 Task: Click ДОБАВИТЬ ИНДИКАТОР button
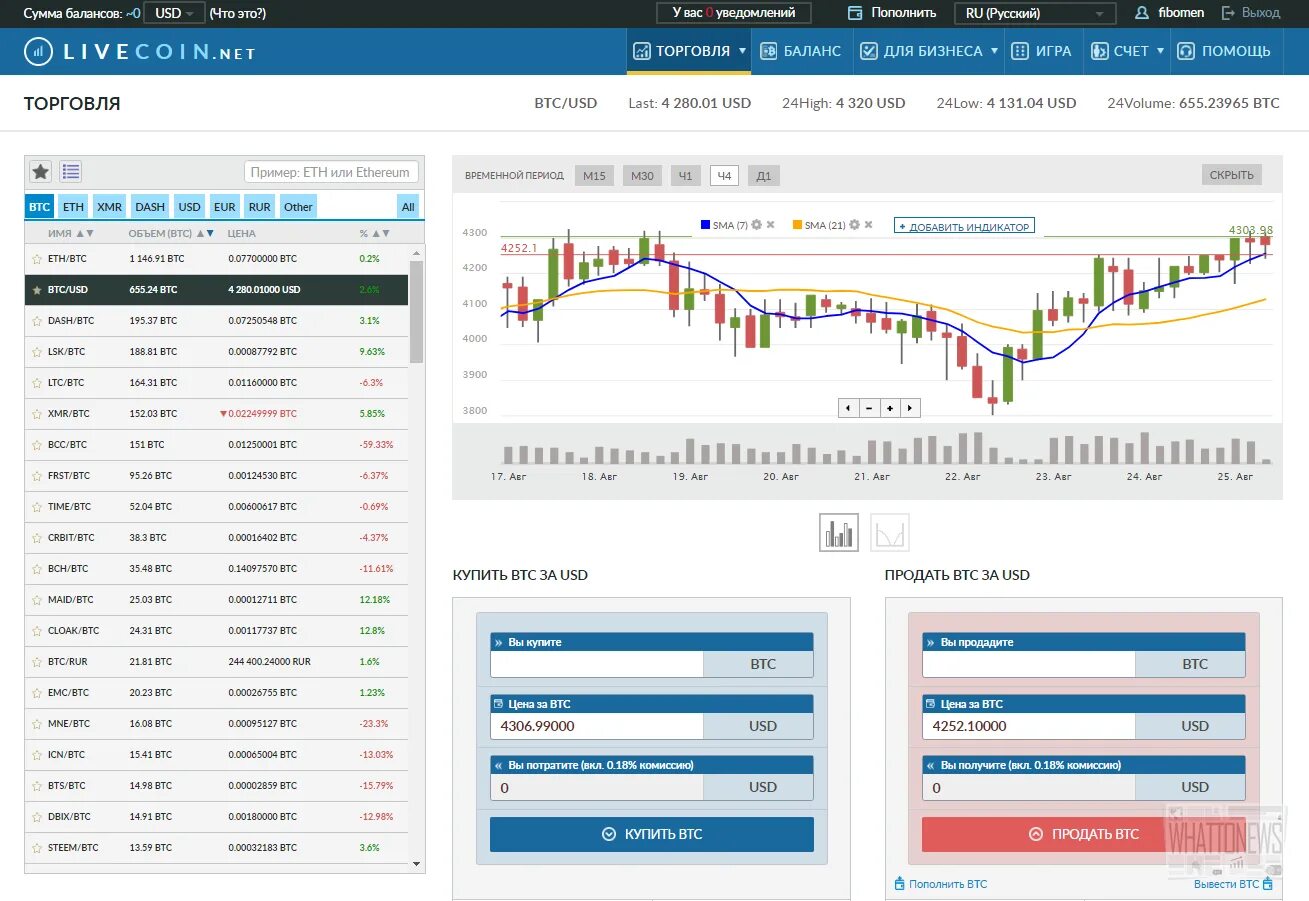click(x=964, y=226)
